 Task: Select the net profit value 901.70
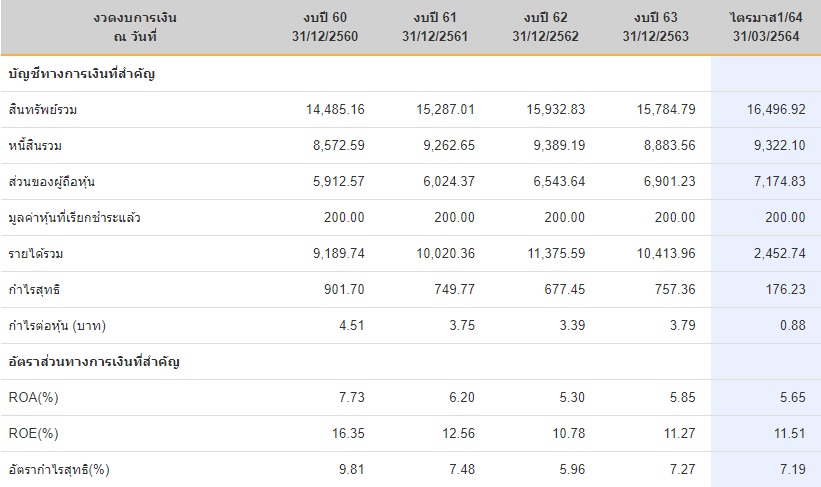tap(340, 290)
